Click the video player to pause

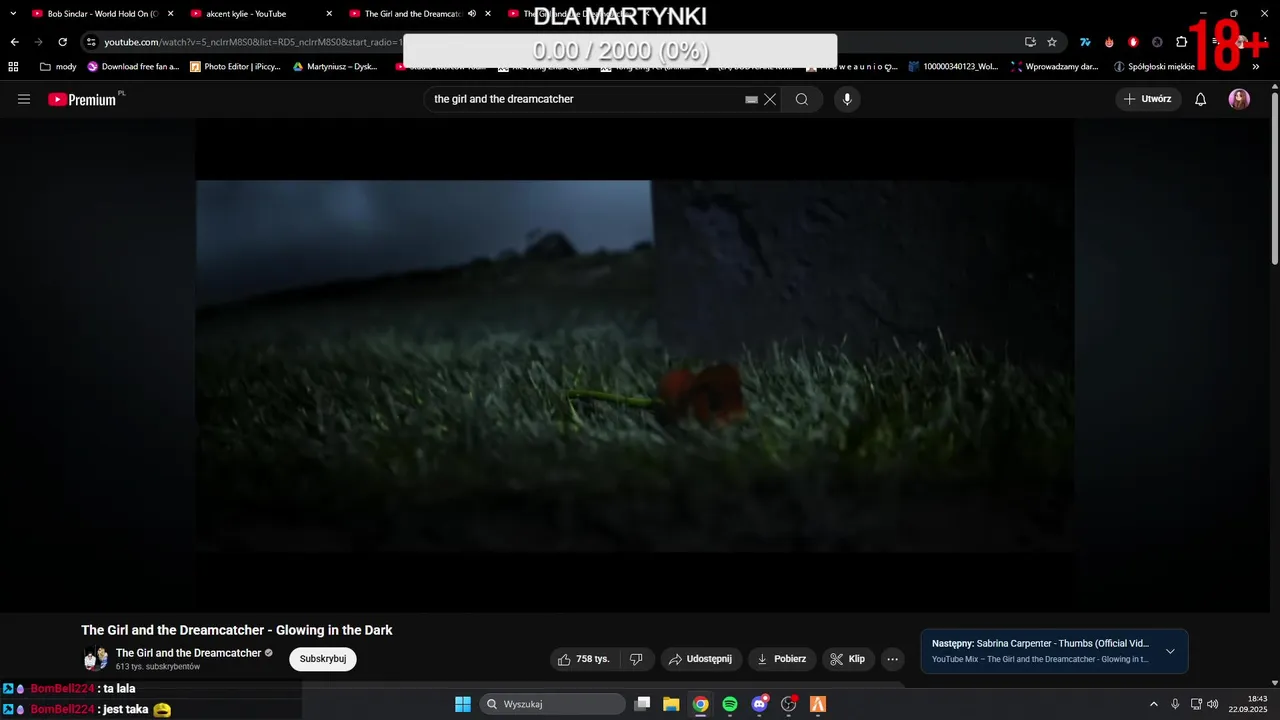[x=635, y=365]
